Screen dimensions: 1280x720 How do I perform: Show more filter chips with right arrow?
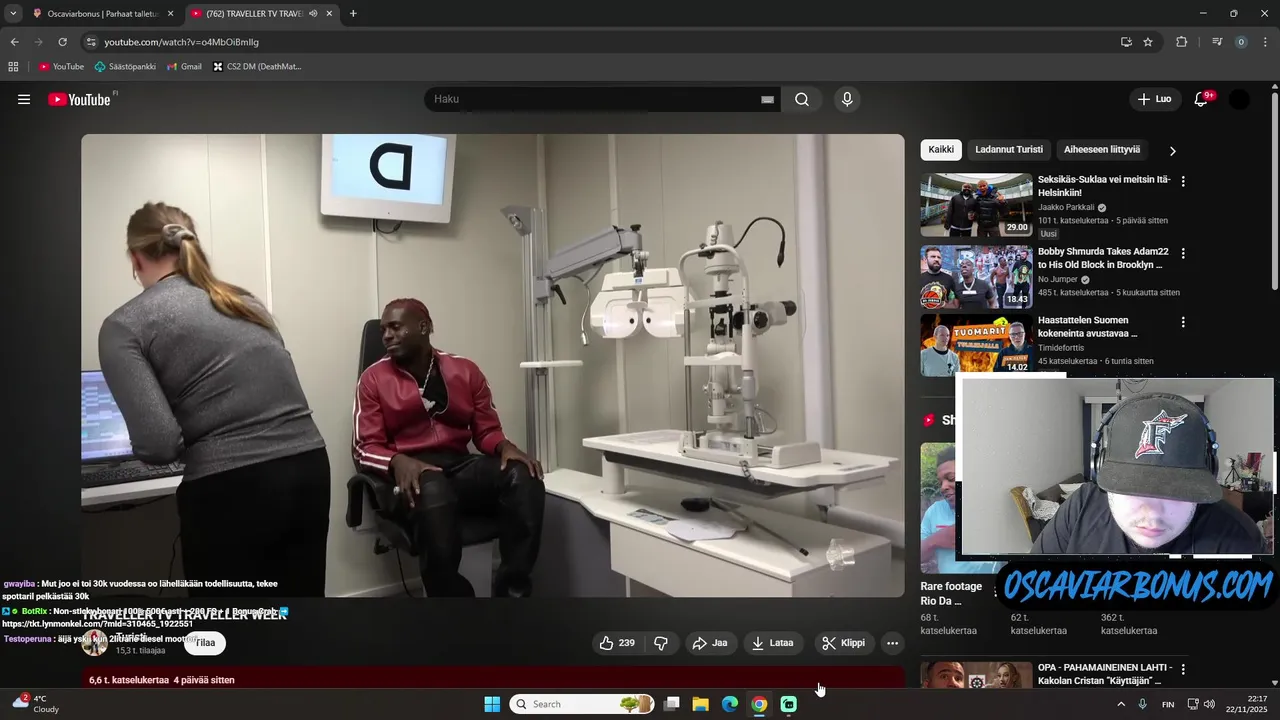point(1173,151)
